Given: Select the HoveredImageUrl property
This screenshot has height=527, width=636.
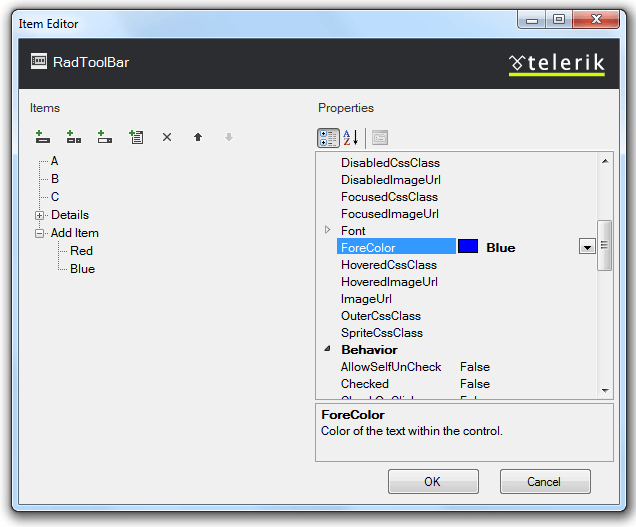Looking at the screenshot, I should (389, 282).
